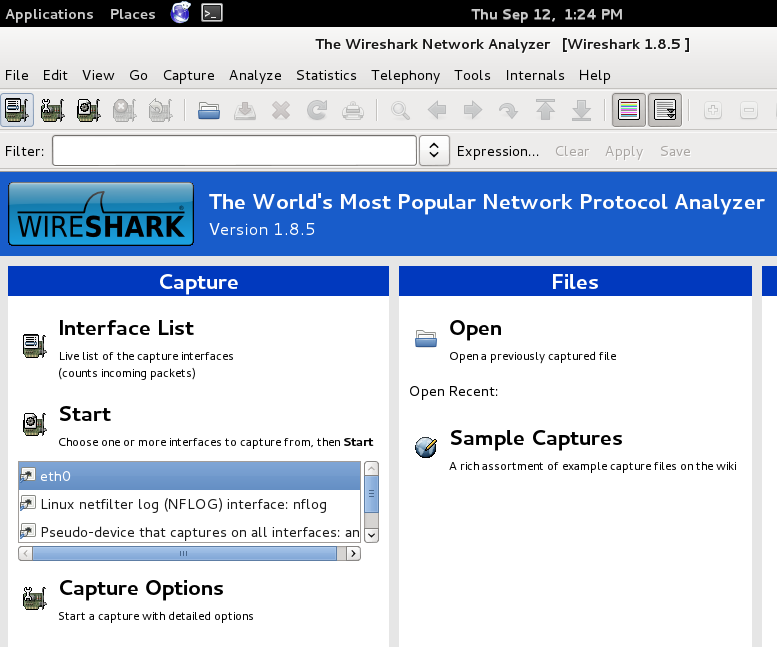Click into the Filter text field
The width and height of the screenshot is (777, 647).
coord(234,151)
